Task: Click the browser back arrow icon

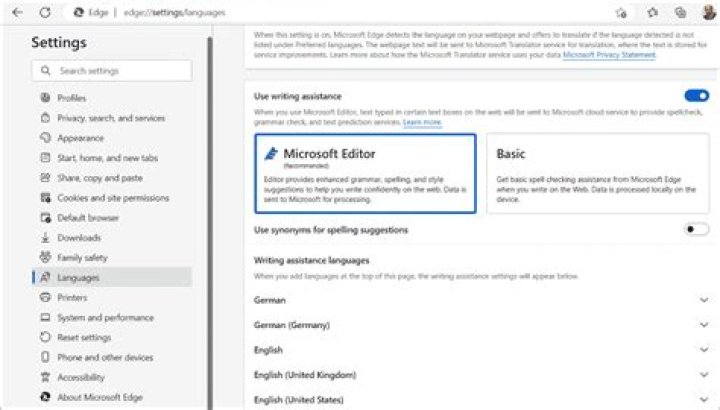Action: click(17, 12)
